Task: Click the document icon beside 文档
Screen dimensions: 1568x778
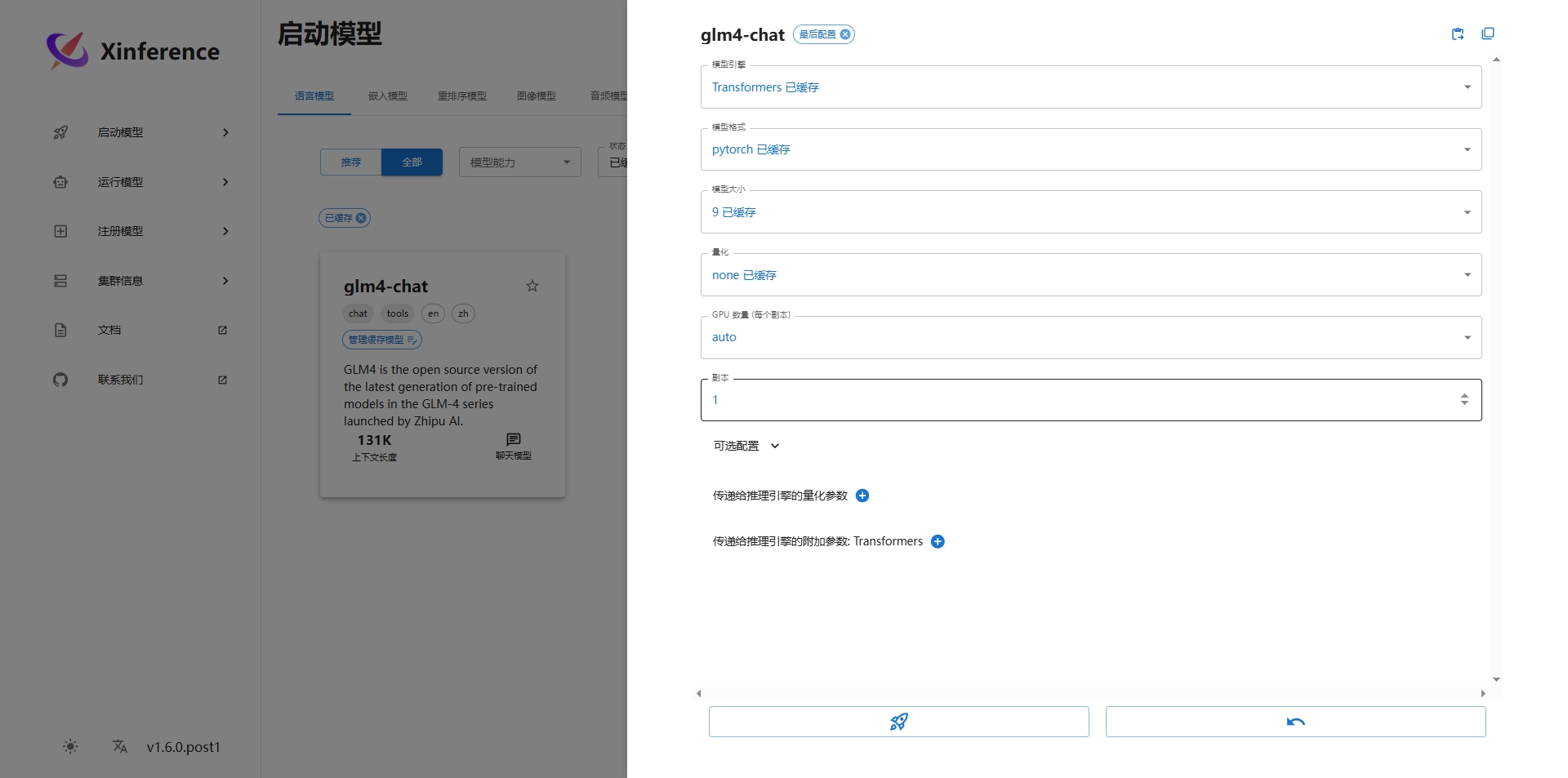Action: tap(60, 330)
